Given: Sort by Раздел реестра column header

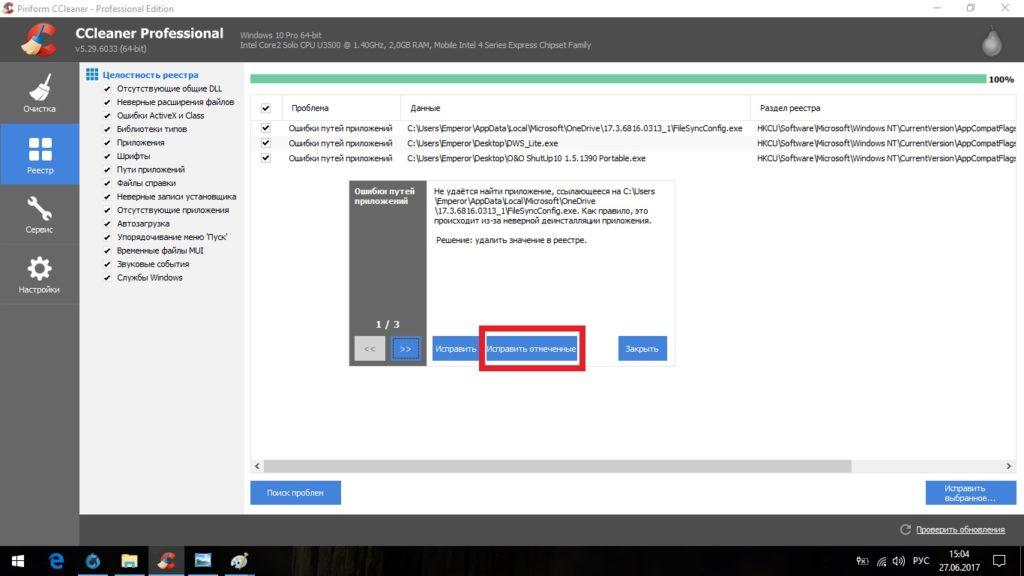Looking at the screenshot, I should pos(884,108).
